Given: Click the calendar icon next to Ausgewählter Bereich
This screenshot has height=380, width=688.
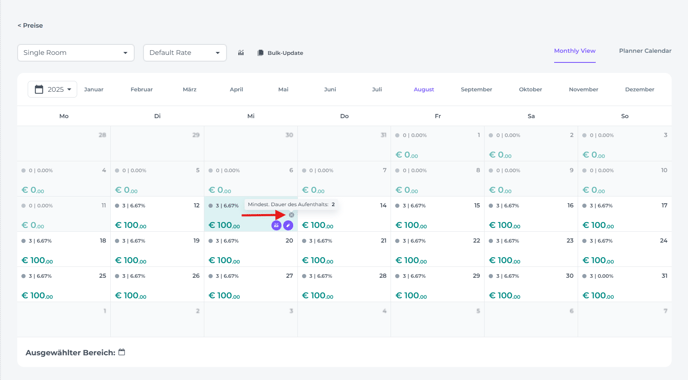Looking at the screenshot, I should [x=122, y=352].
